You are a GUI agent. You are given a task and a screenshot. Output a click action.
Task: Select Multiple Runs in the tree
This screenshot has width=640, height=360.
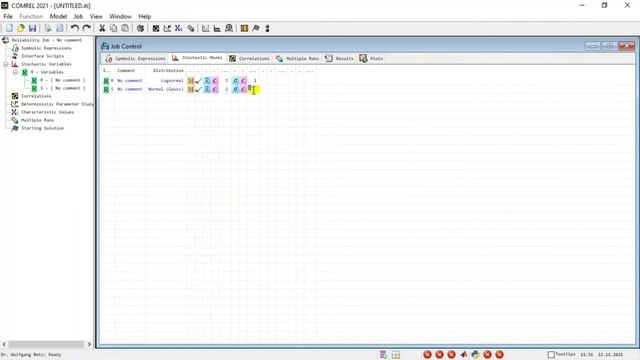pos(37,120)
